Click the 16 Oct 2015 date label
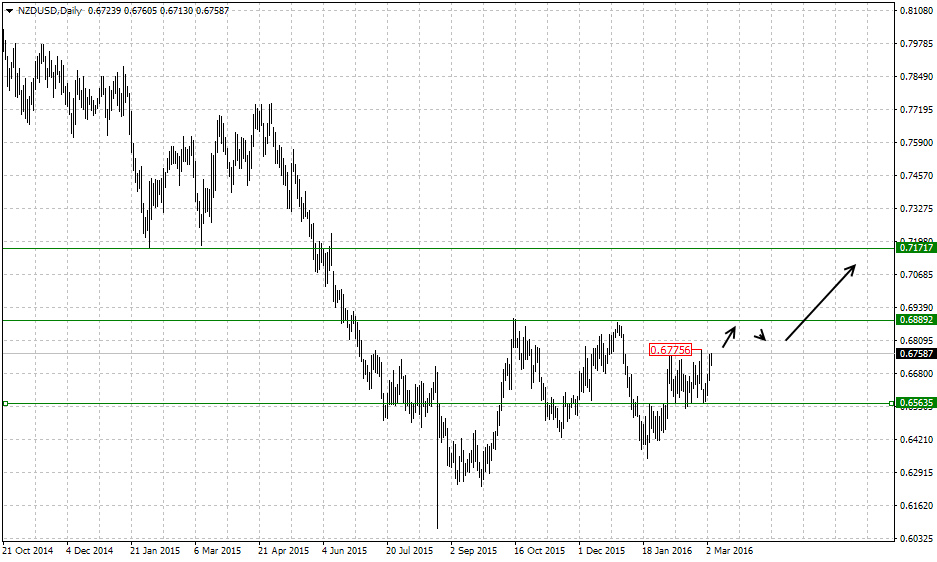Screen dimensions: 937x562 tap(538, 550)
